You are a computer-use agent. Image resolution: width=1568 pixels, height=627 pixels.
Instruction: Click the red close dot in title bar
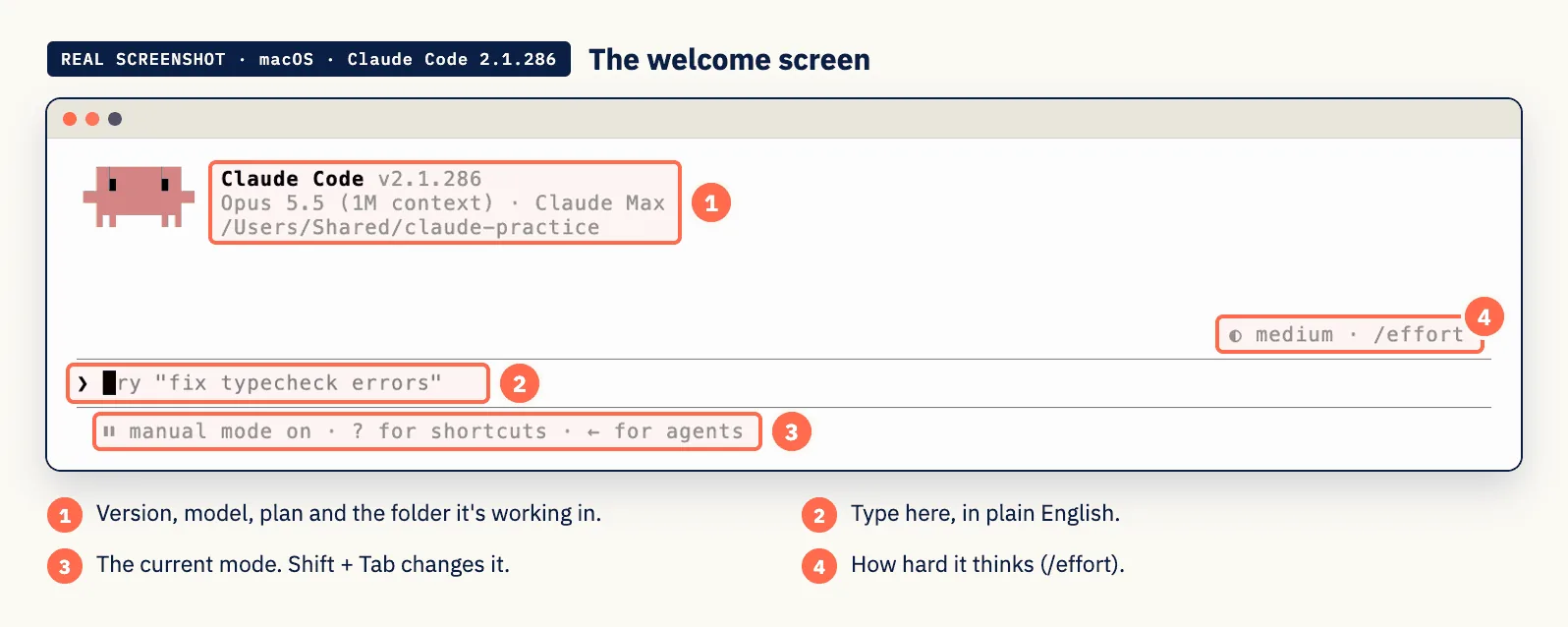(x=70, y=119)
